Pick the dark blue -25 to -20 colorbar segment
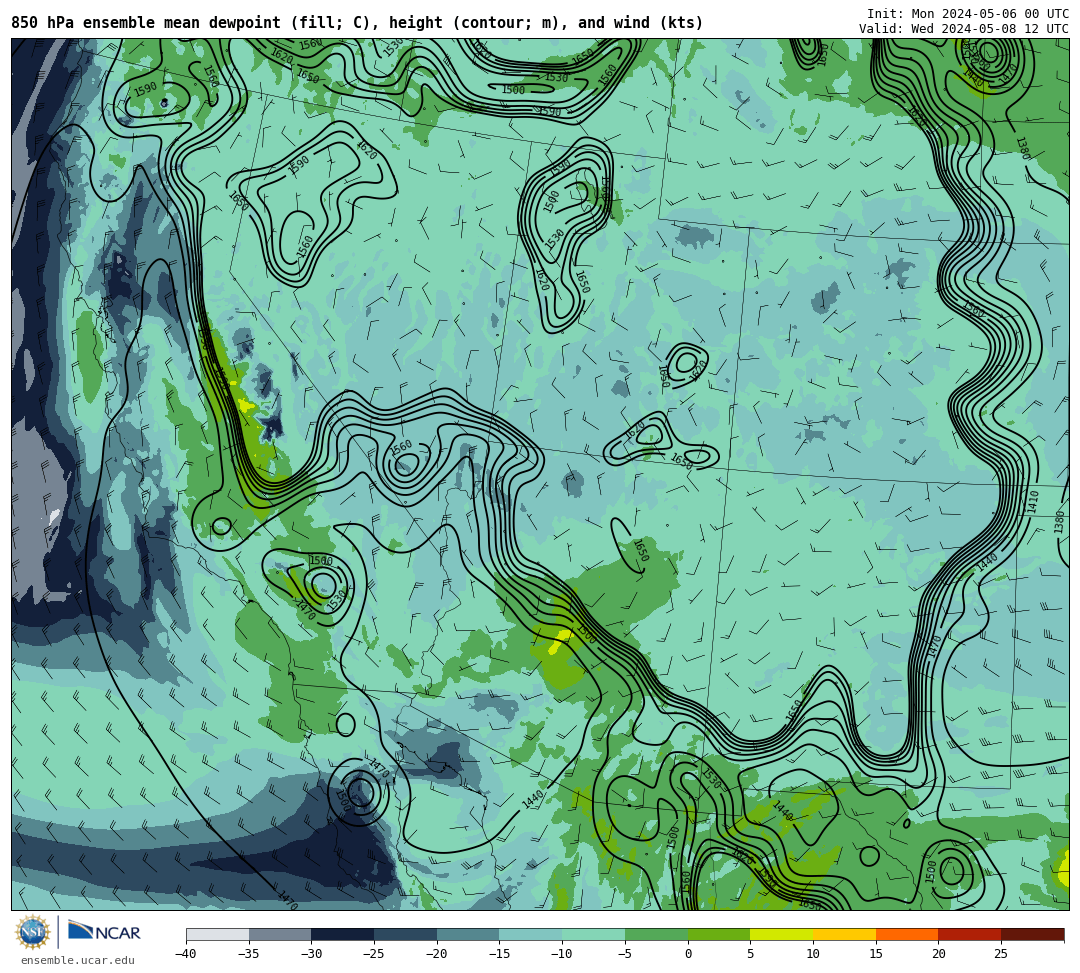The height and width of the screenshot is (973, 1080). tap(405, 934)
